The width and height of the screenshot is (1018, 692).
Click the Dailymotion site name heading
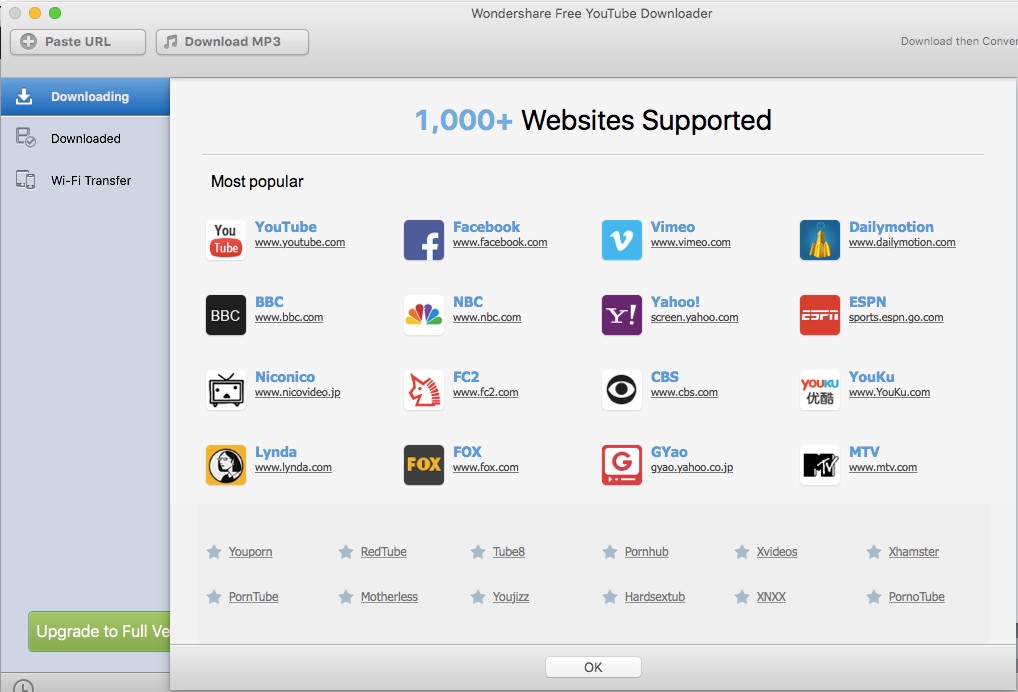click(x=891, y=227)
